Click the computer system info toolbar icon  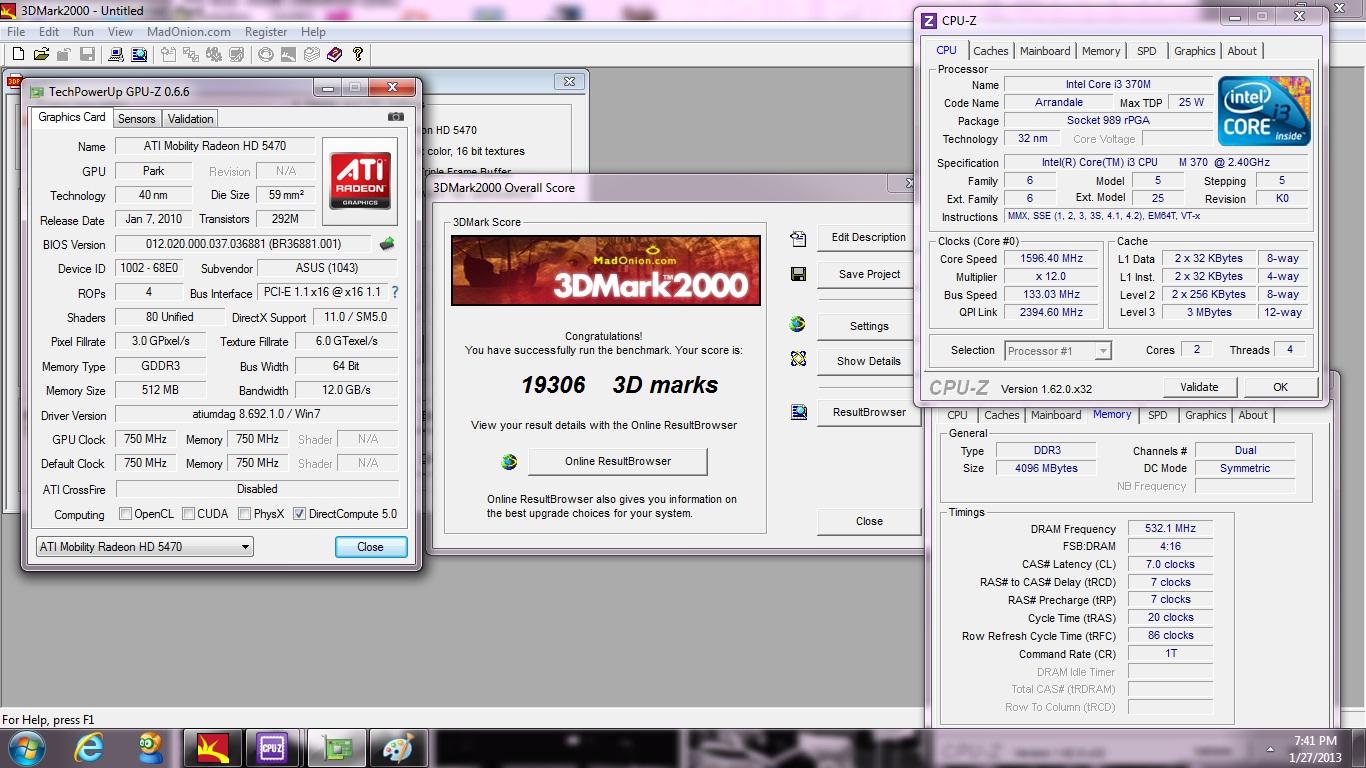[116, 54]
